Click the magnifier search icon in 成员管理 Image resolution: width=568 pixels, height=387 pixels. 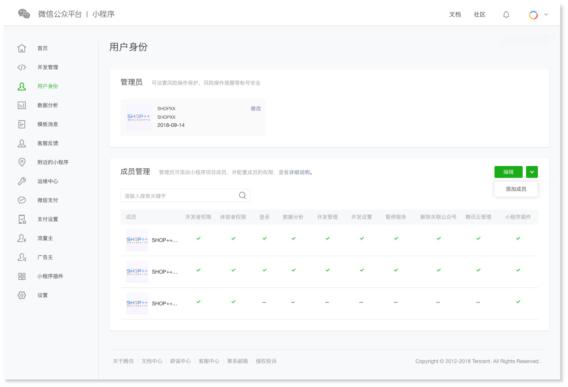(242, 195)
